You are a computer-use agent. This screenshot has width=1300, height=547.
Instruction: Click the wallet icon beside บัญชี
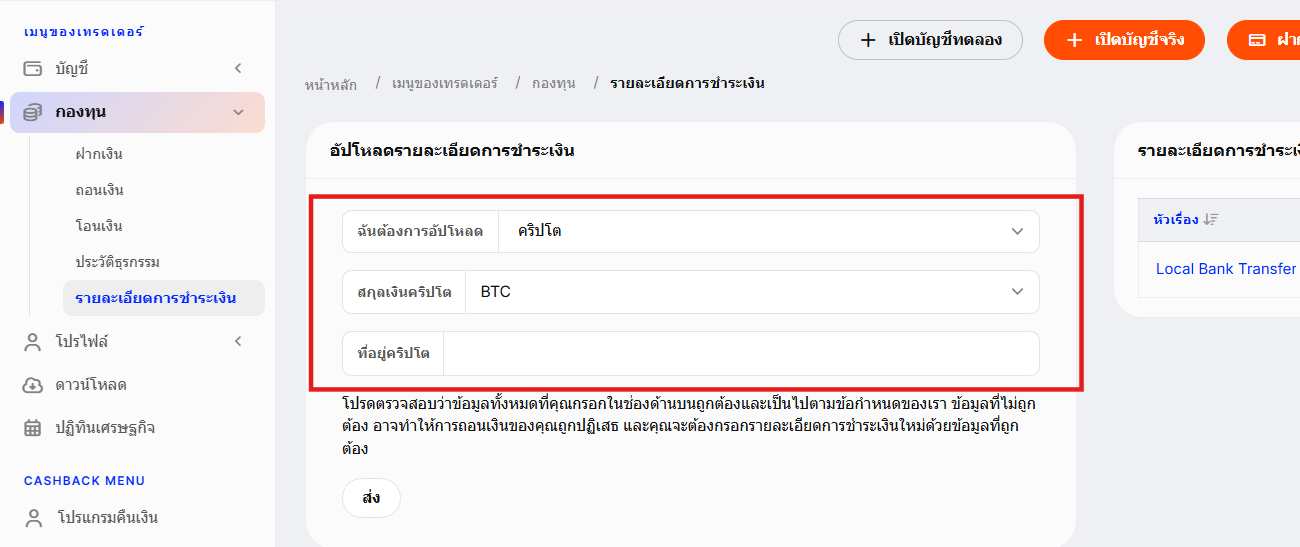click(33, 69)
